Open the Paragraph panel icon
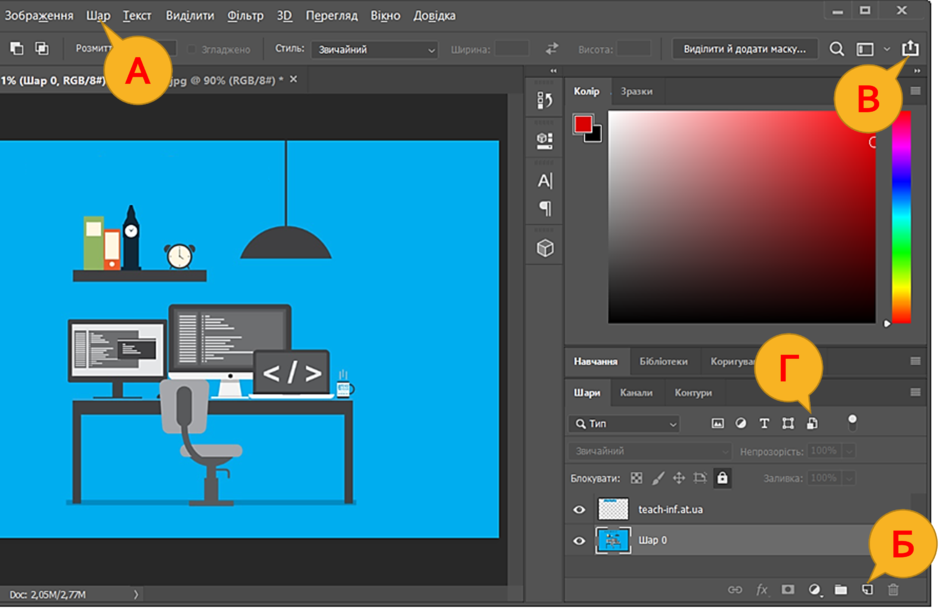The width and height of the screenshot is (940, 612). click(546, 208)
